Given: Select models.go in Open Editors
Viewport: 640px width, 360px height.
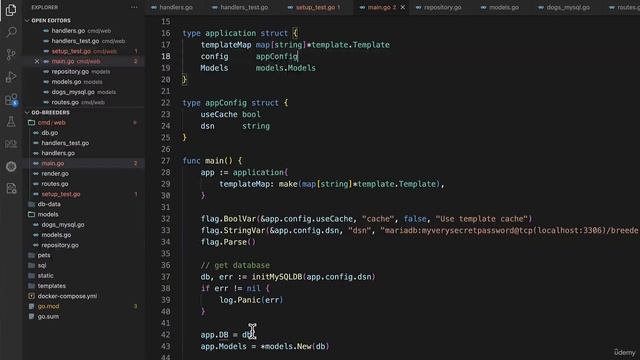Looking at the screenshot, I should [x=84, y=82].
